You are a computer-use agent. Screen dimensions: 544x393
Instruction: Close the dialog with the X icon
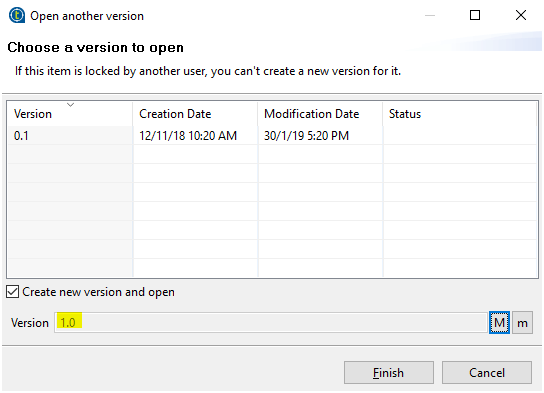point(521,15)
